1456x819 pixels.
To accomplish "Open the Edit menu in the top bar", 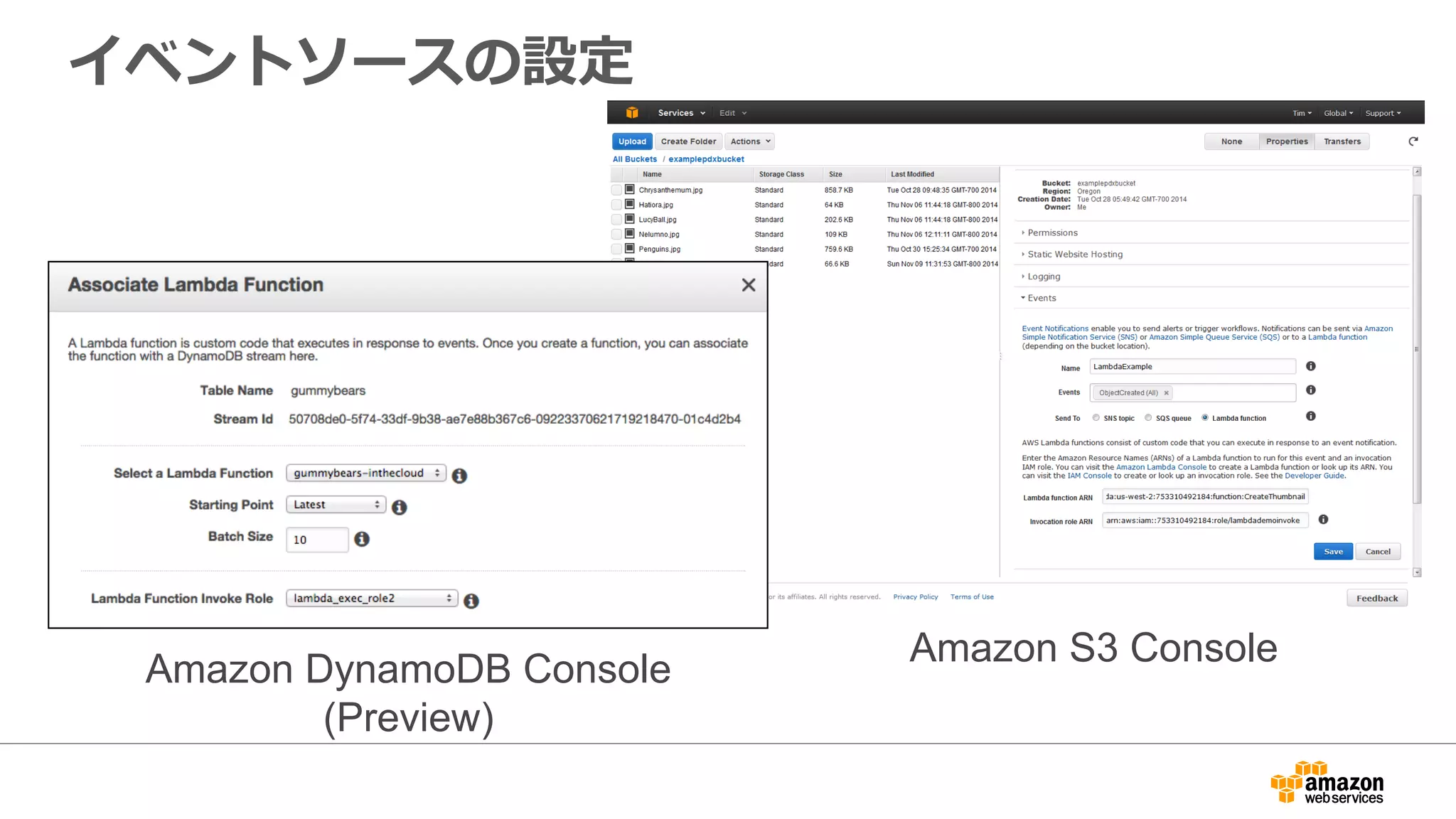I will (x=733, y=113).
